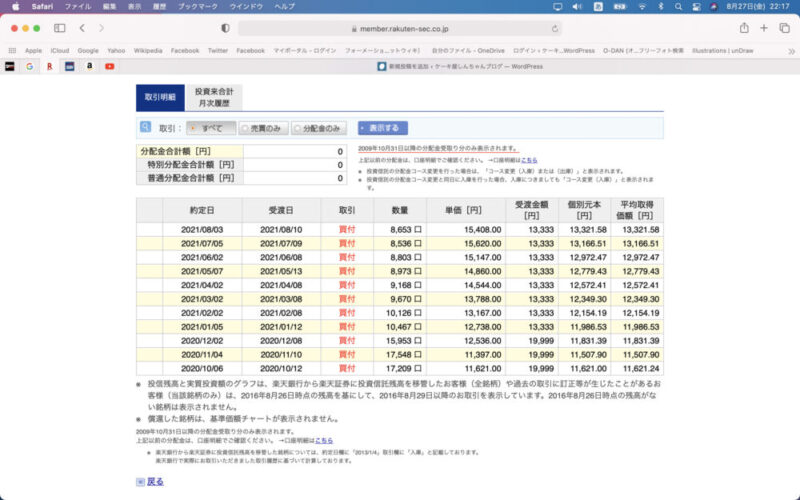Click the date and time in menu bar

coord(758,7)
